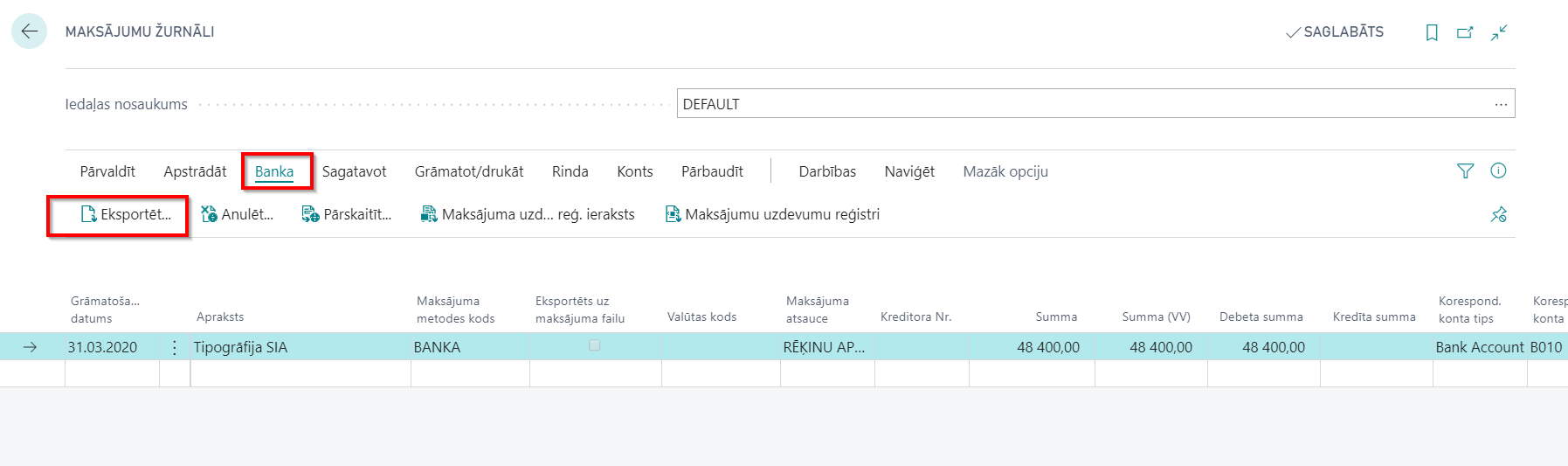Image resolution: width=1568 pixels, height=466 pixels.
Task: Click the Apraksts column header
Action: pos(220,317)
